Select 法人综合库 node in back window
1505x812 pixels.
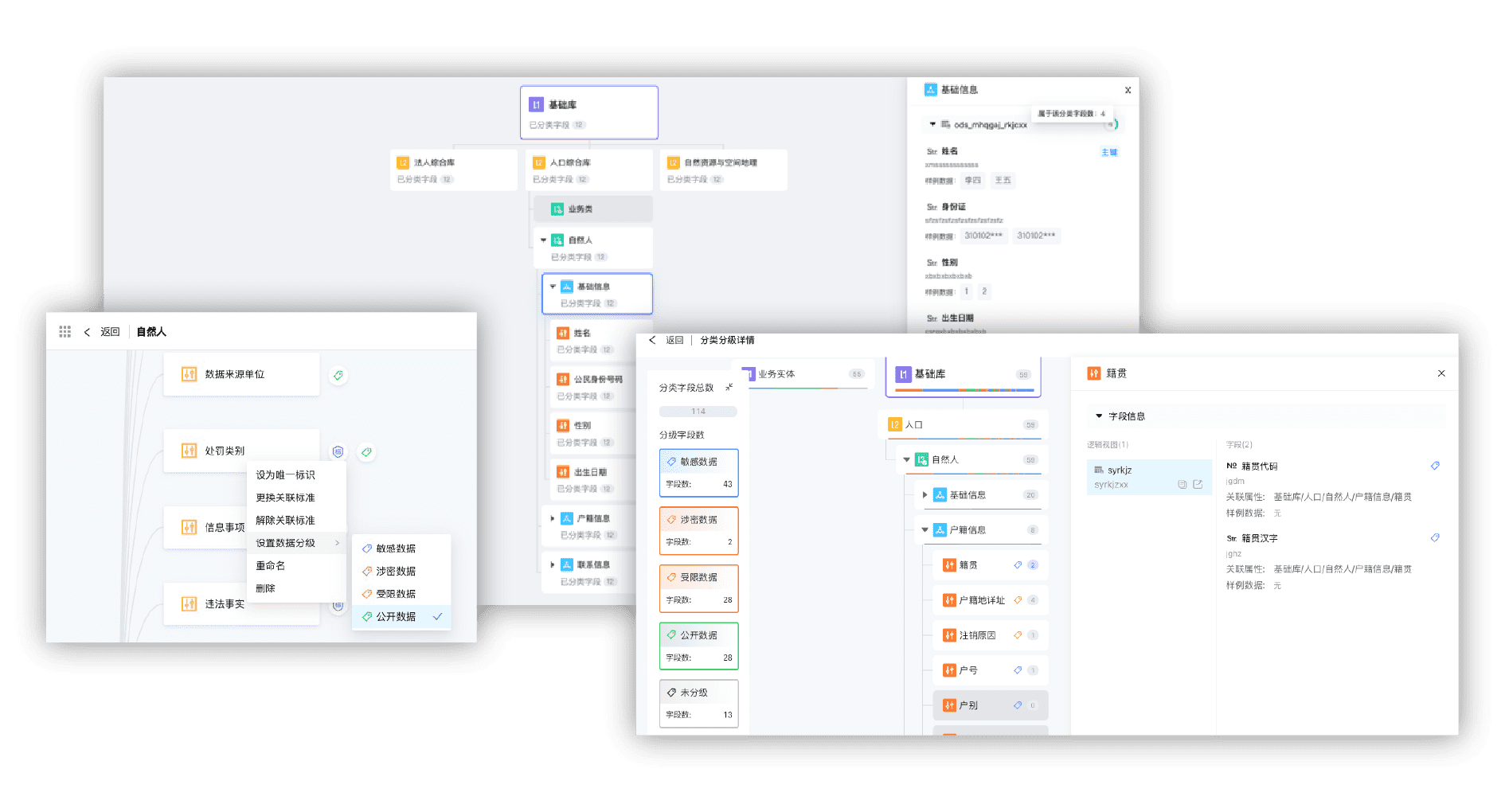pyautogui.click(x=454, y=170)
